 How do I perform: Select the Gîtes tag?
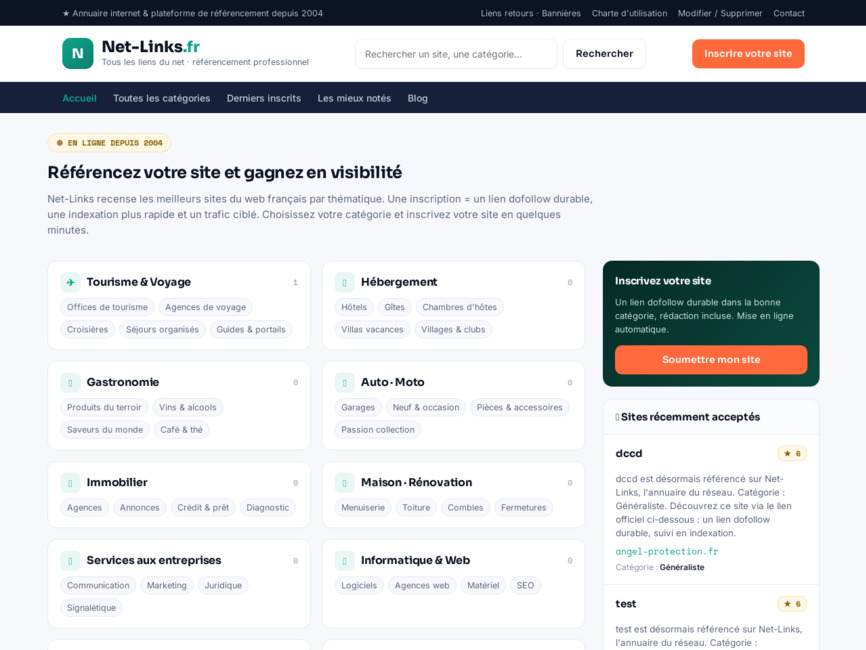click(x=394, y=307)
